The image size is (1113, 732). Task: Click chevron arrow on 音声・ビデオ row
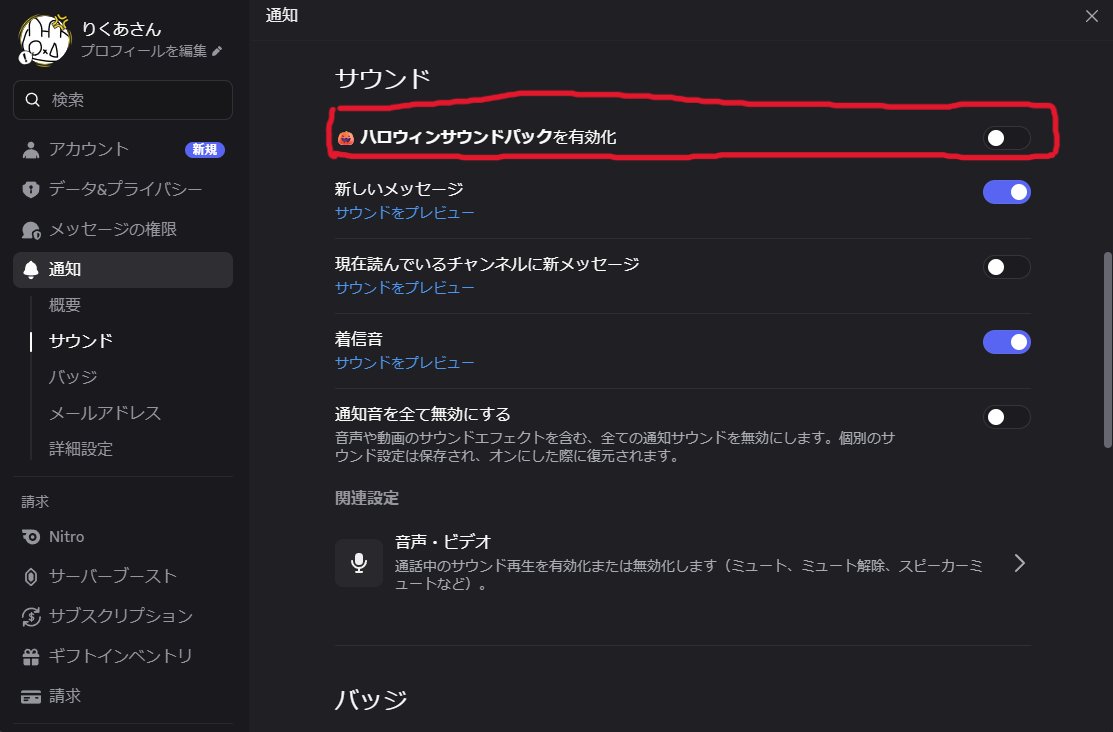1020,563
